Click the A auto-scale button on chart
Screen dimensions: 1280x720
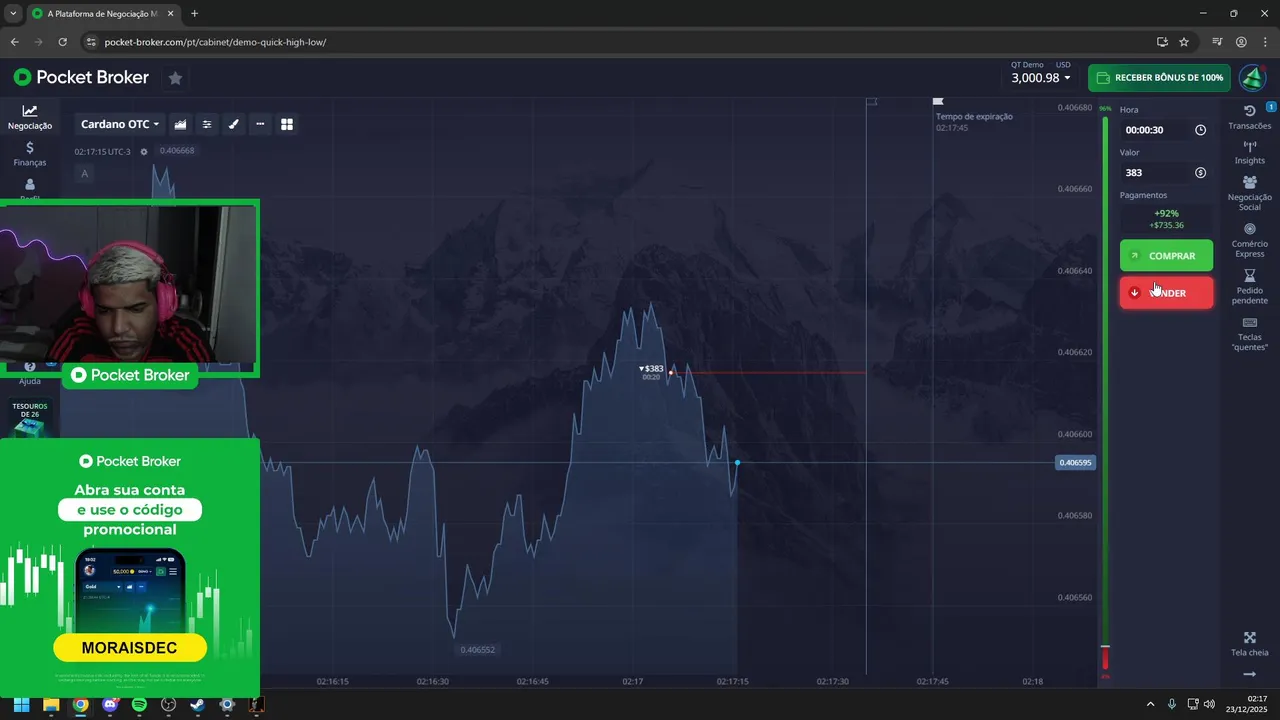pos(84,173)
